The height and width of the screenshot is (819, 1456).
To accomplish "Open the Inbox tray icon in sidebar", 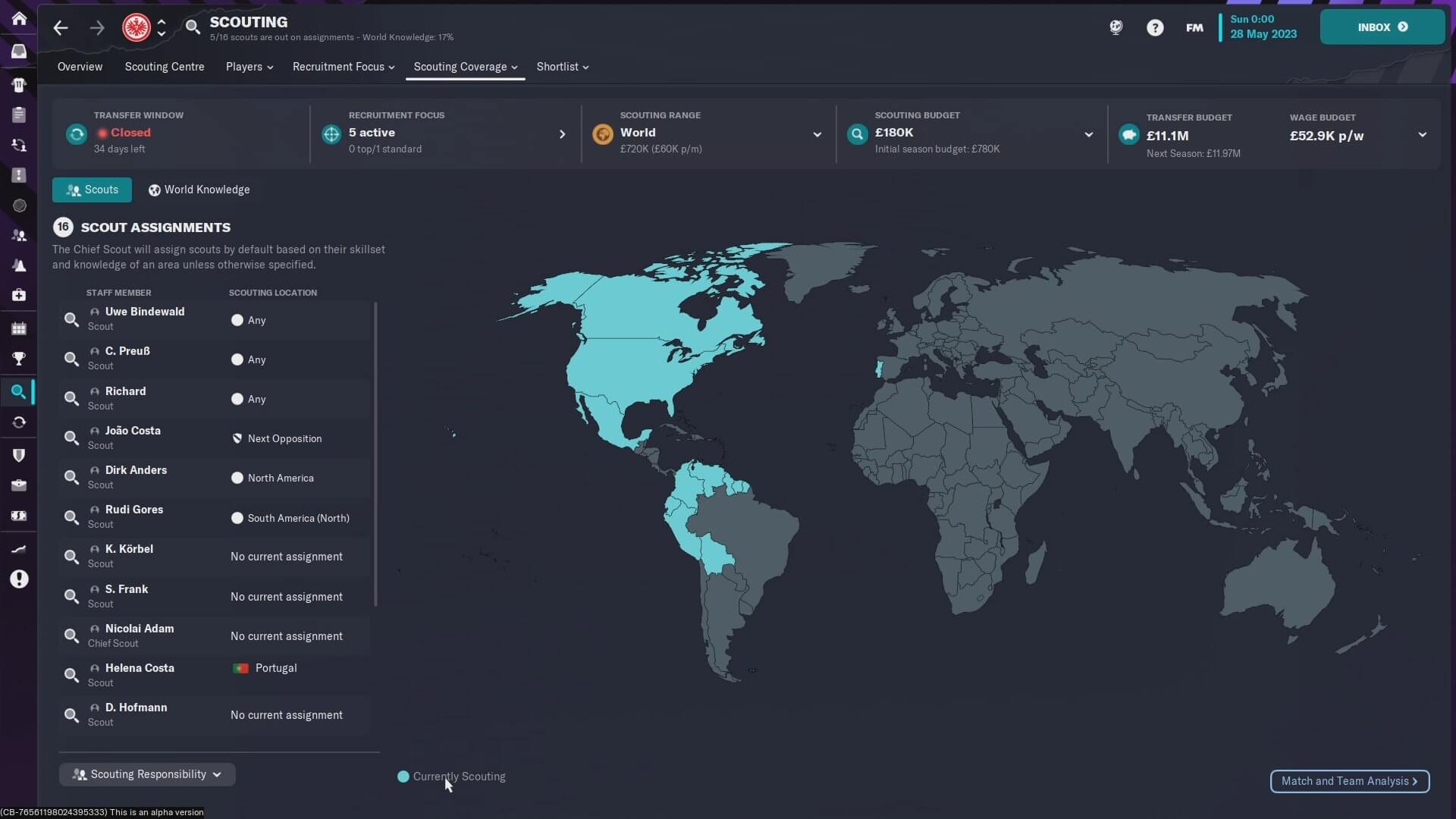I will (19, 51).
